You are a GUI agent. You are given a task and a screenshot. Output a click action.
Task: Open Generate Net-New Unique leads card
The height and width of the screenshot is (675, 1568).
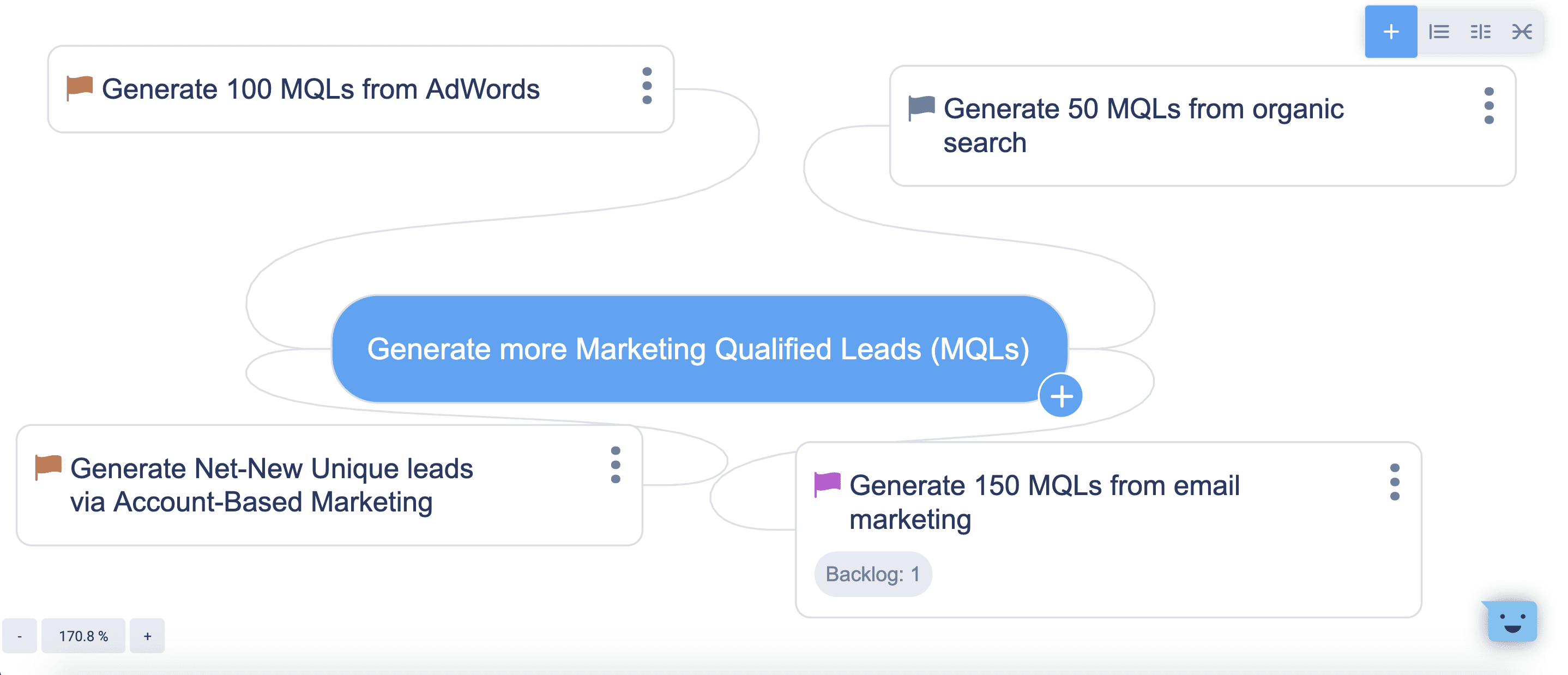tap(329, 485)
